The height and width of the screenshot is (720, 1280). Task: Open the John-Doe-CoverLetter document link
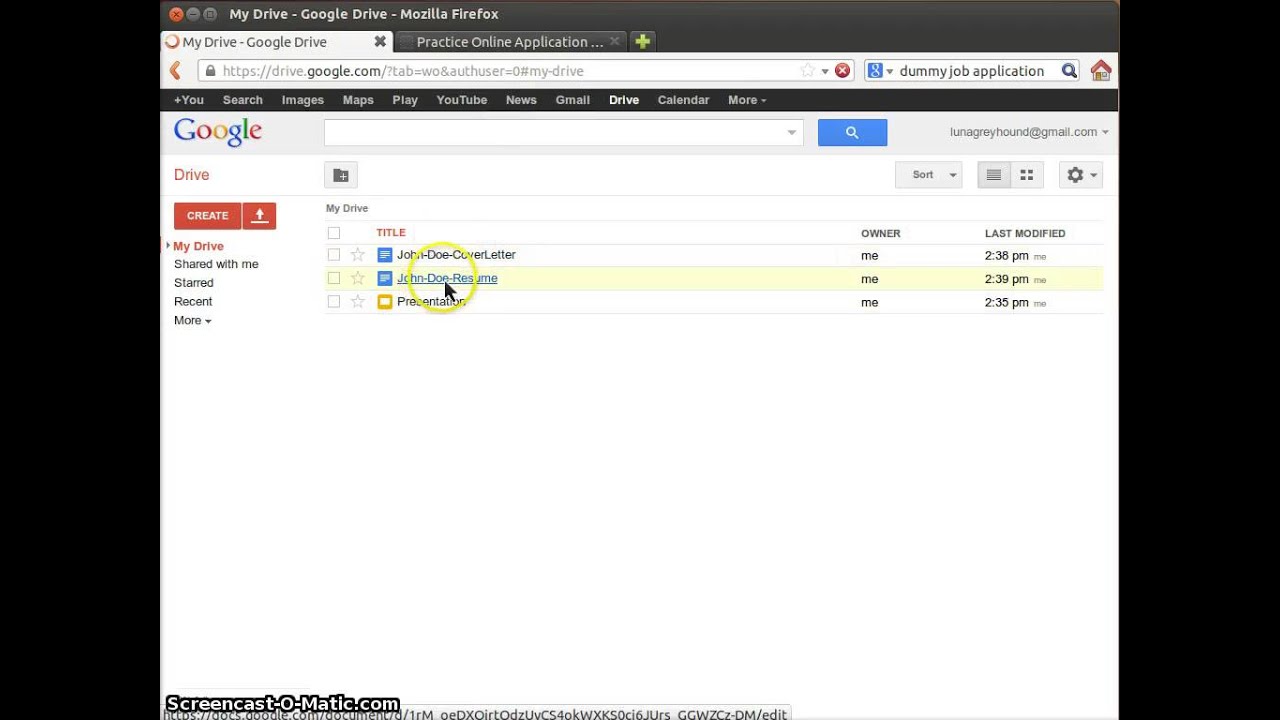[x=456, y=255]
